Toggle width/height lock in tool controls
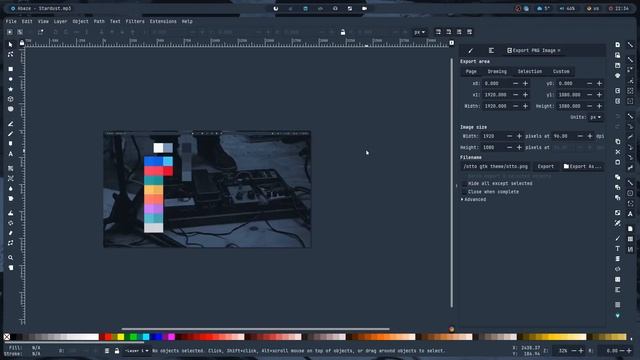This screenshot has width=640, height=360. pos(343,32)
